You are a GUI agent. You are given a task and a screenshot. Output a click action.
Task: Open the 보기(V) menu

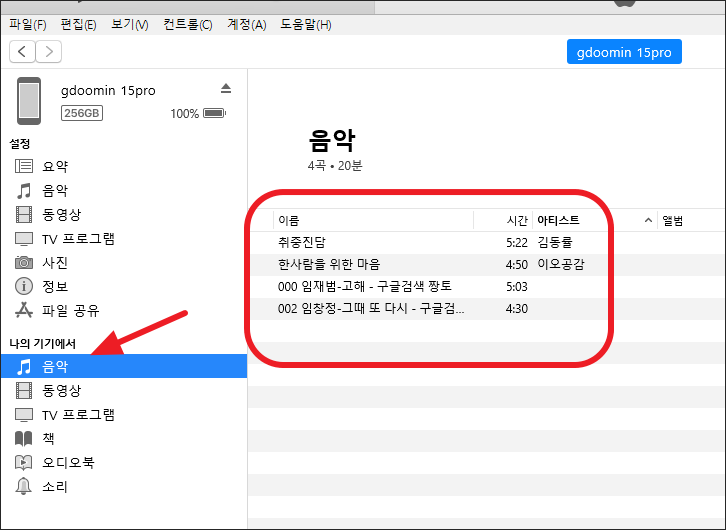point(130,25)
